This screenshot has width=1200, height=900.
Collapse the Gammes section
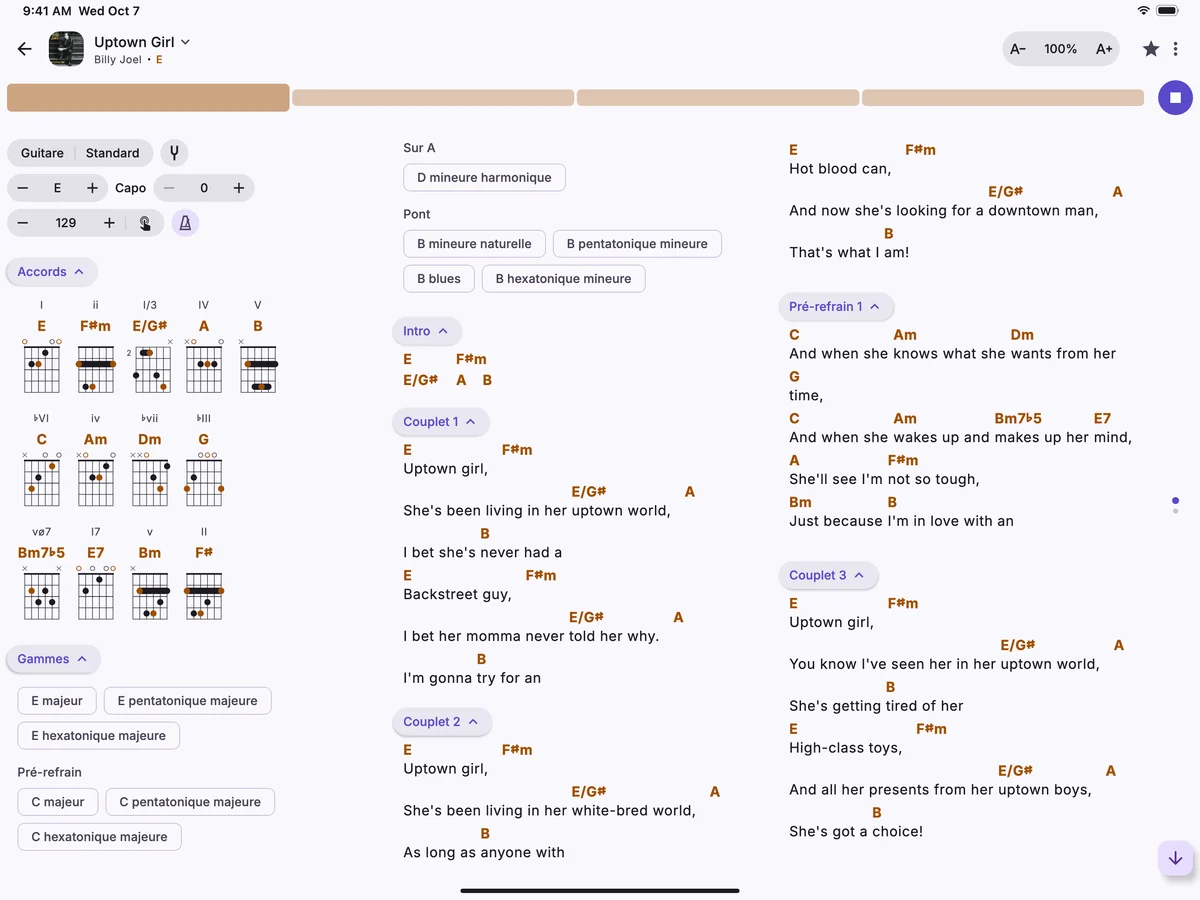point(53,659)
